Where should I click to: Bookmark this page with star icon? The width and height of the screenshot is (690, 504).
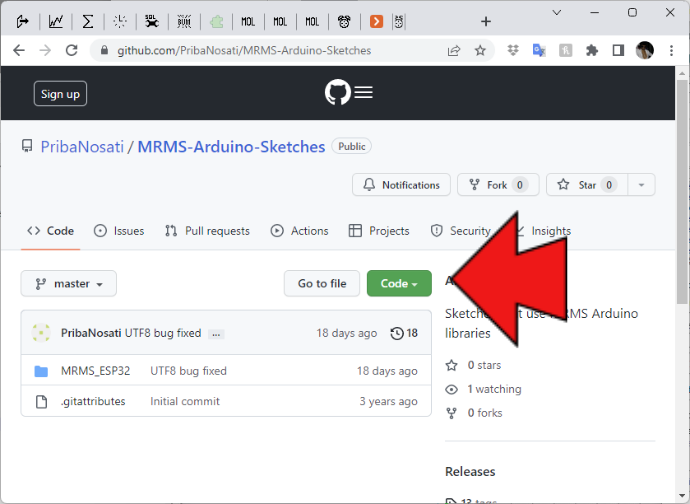tap(480, 50)
